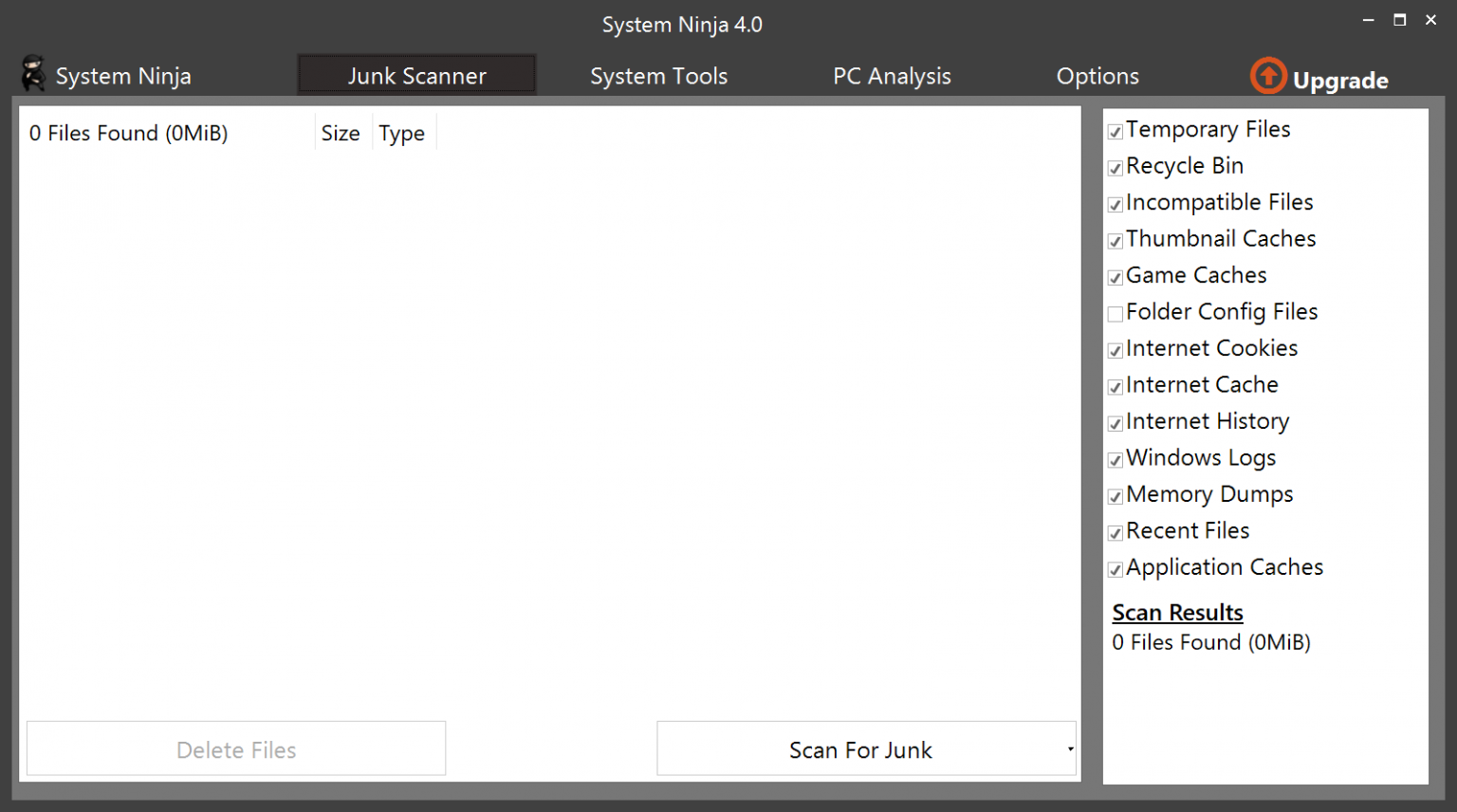1457x812 pixels.
Task: Disable the Windows Logs checkbox
Action: click(1116, 460)
